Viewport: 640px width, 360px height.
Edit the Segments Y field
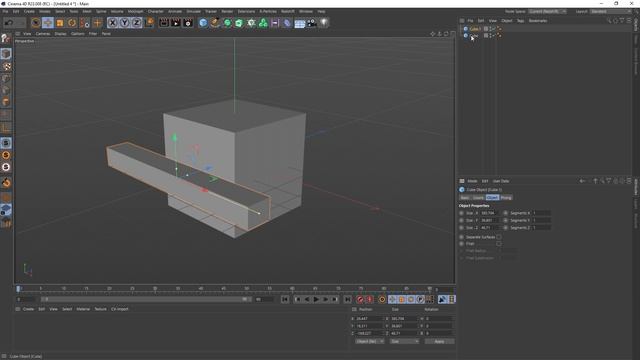(x=541, y=220)
